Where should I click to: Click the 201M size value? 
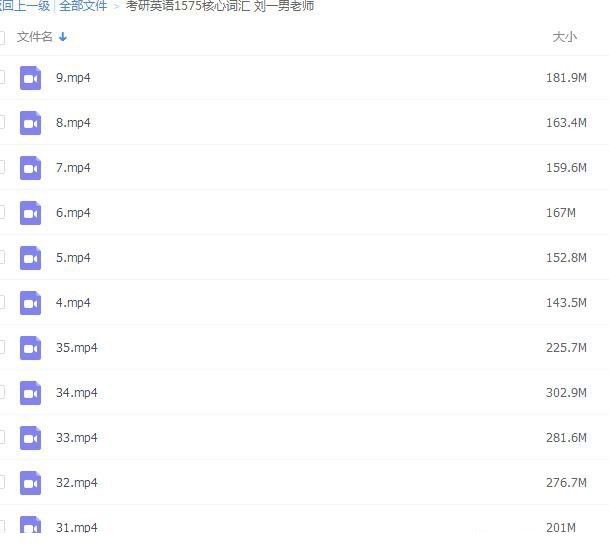coord(561,528)
